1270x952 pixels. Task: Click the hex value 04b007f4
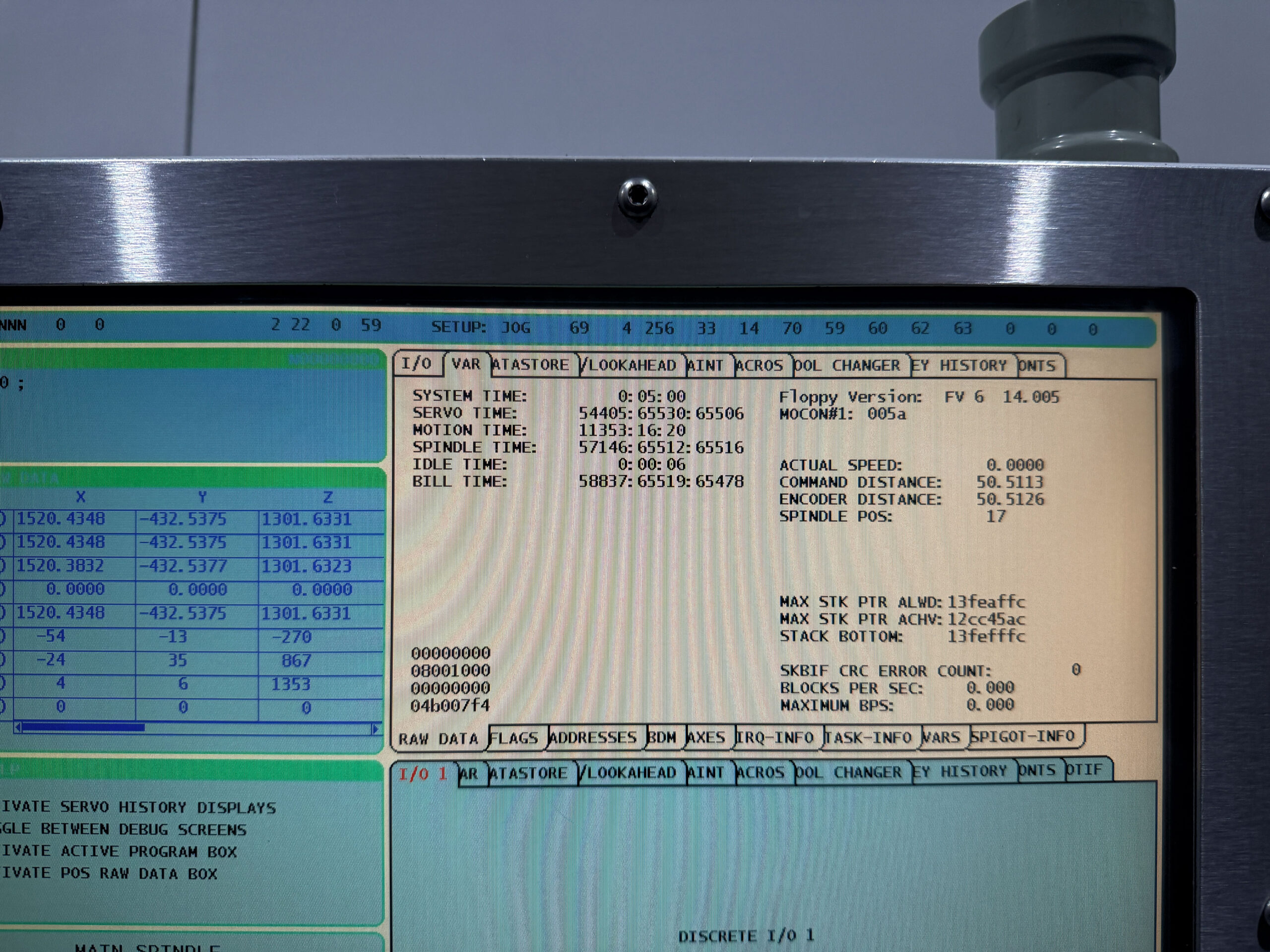tap(450, 705)
